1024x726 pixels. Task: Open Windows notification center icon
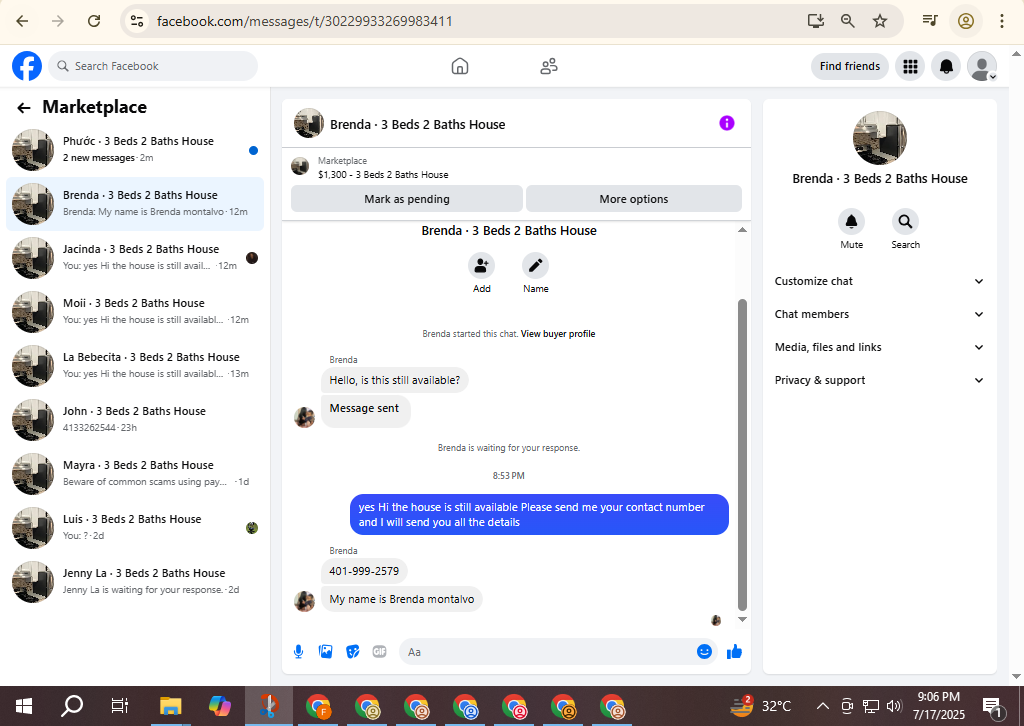coord(993,706)
